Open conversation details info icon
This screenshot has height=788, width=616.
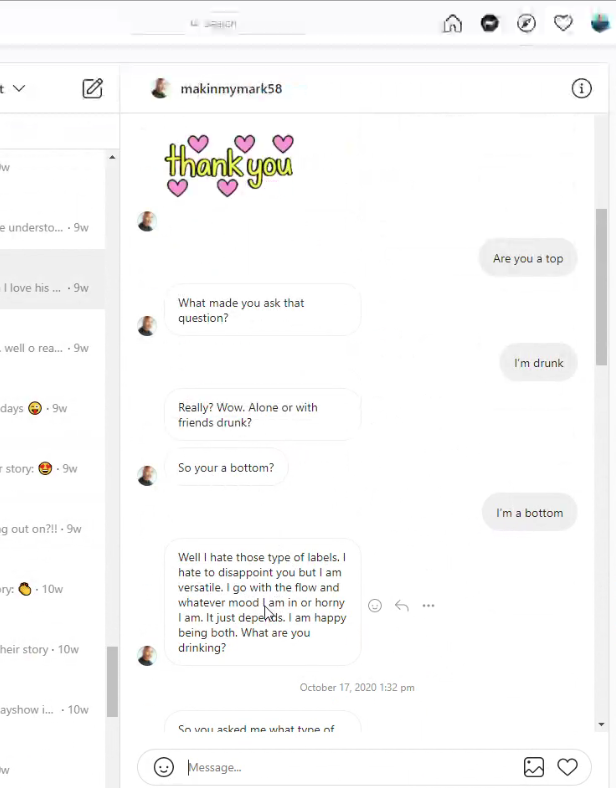pos(581,88)
